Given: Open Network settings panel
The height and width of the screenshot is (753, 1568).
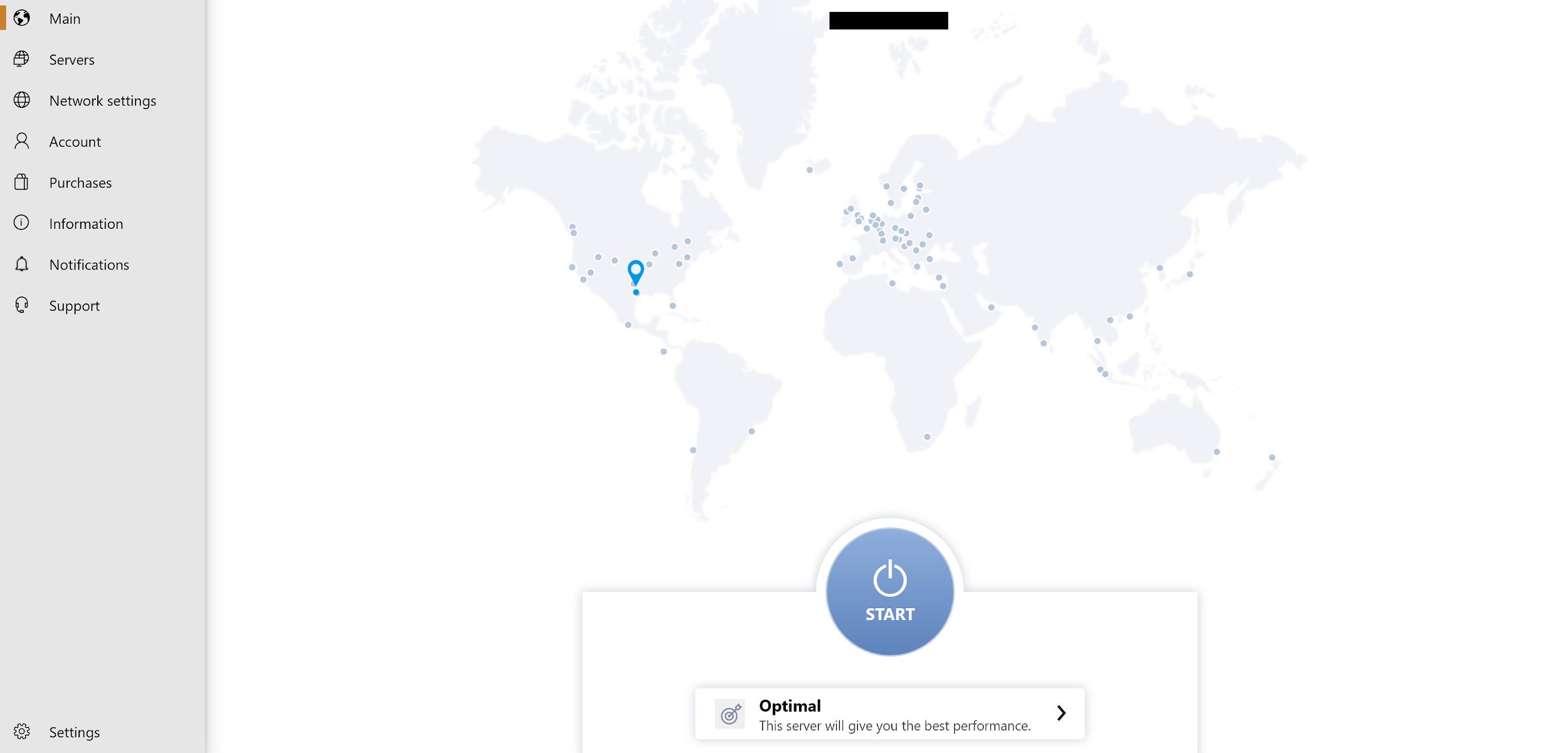Looking at the screenshot, I should [102, 100].
